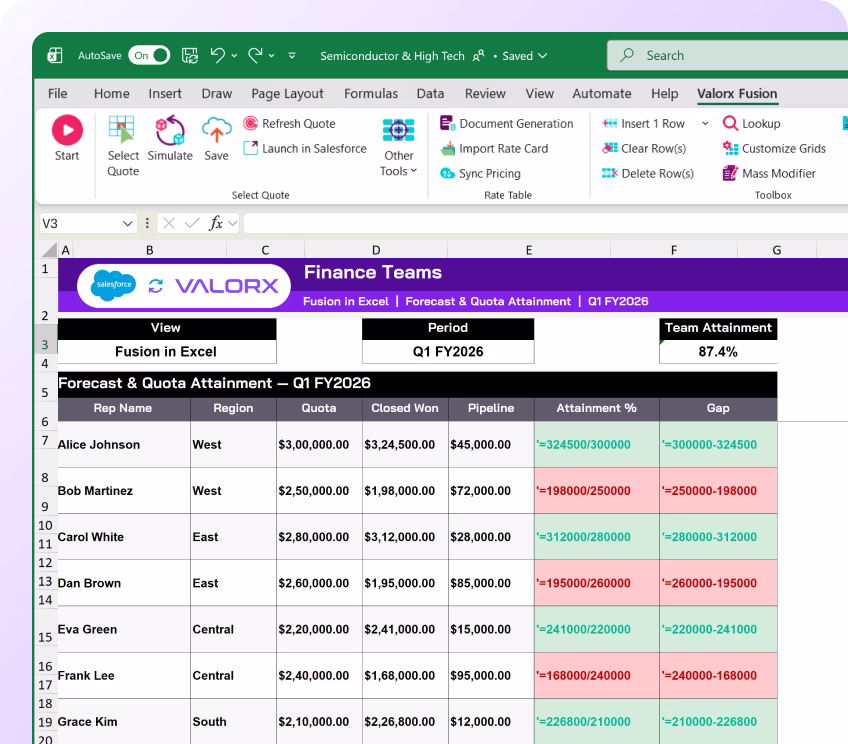Open the Name Box dropdown showing V3
The width and height of the screenshot is (848, 744).
coord(127,223)
